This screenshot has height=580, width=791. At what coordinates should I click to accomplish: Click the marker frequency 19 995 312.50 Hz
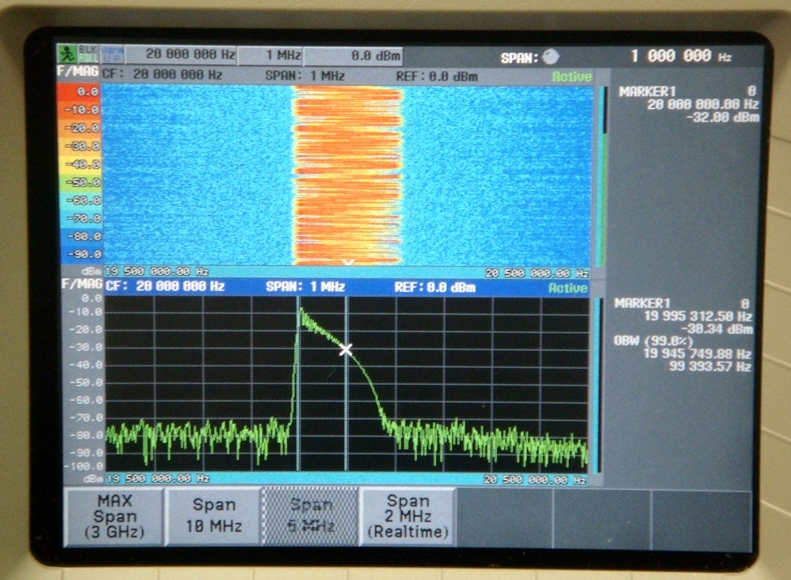pyautogui.click(x=698, y=317)
